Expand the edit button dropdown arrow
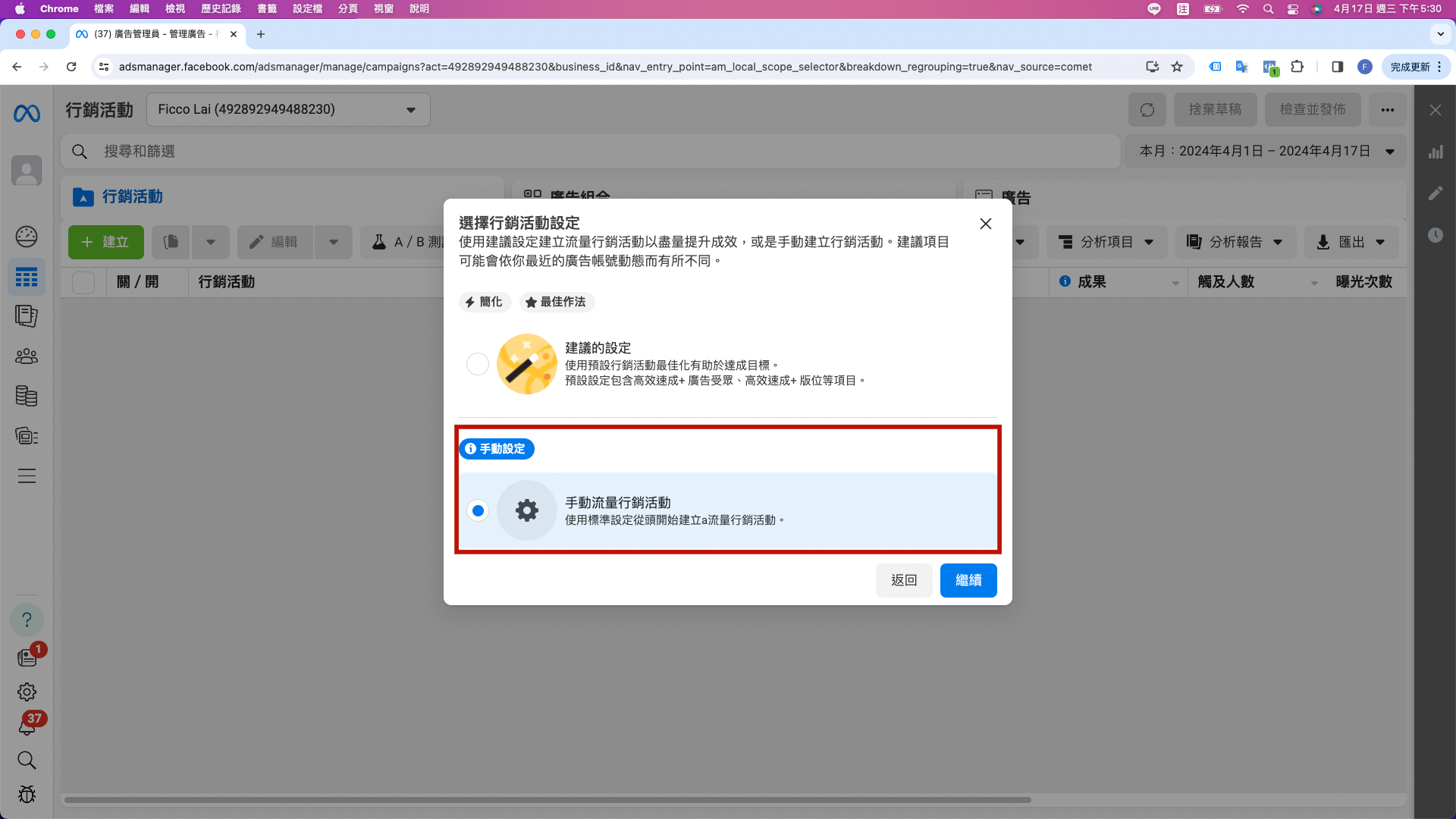The image size is (1456, 819). pos(334,242)
